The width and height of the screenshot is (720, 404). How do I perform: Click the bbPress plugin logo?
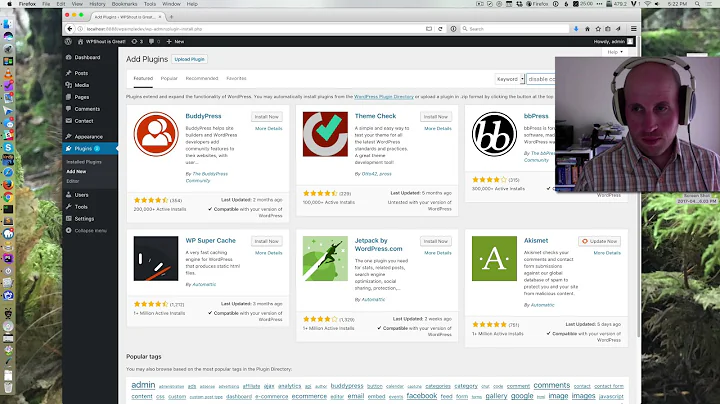(x=495, y=134)
